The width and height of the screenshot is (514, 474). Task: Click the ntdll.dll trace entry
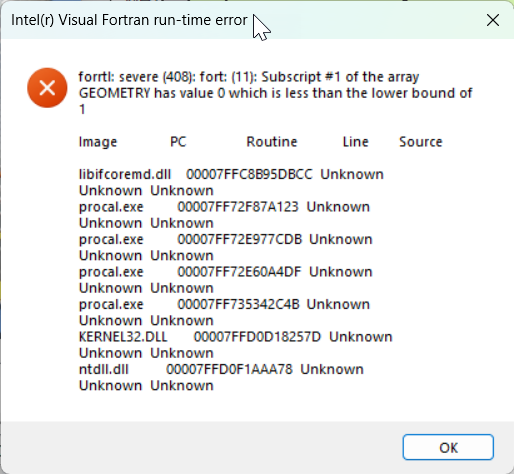tap(104, 369)
